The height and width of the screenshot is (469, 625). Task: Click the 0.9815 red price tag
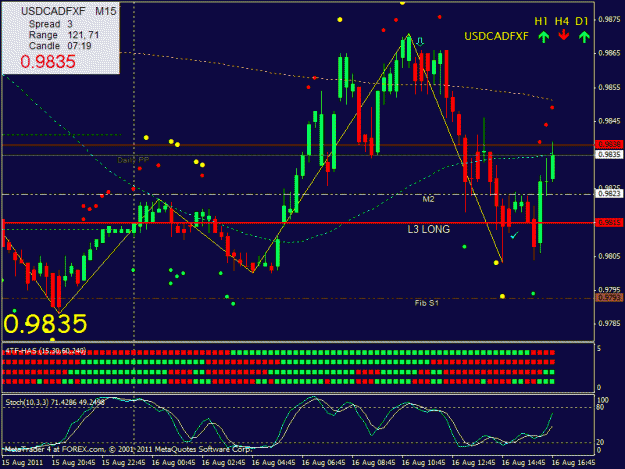pos(609,222)
